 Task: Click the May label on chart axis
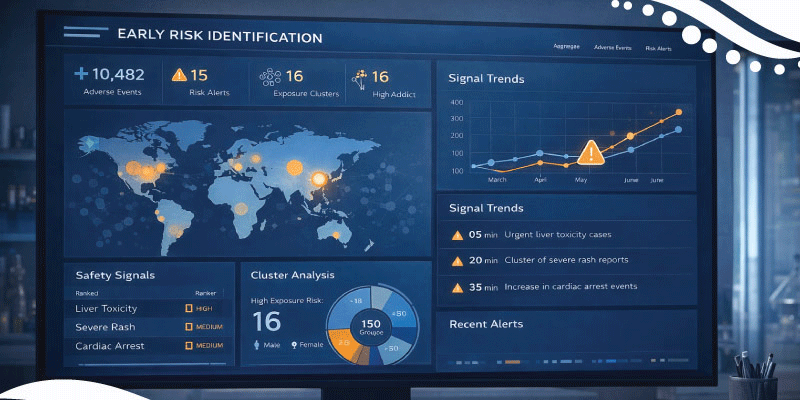point(581,180)
